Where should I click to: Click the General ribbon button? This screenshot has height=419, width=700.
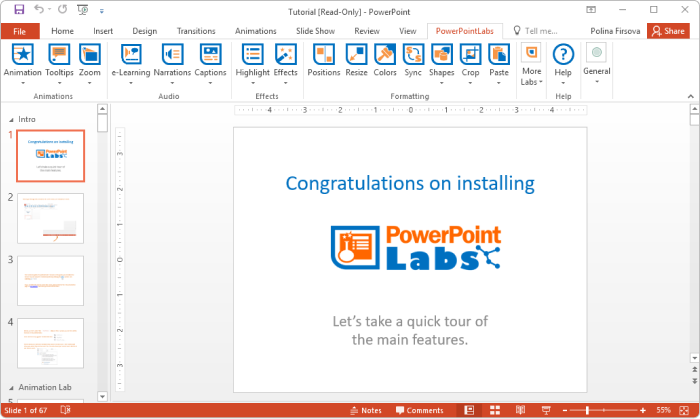tap(596, 63)
